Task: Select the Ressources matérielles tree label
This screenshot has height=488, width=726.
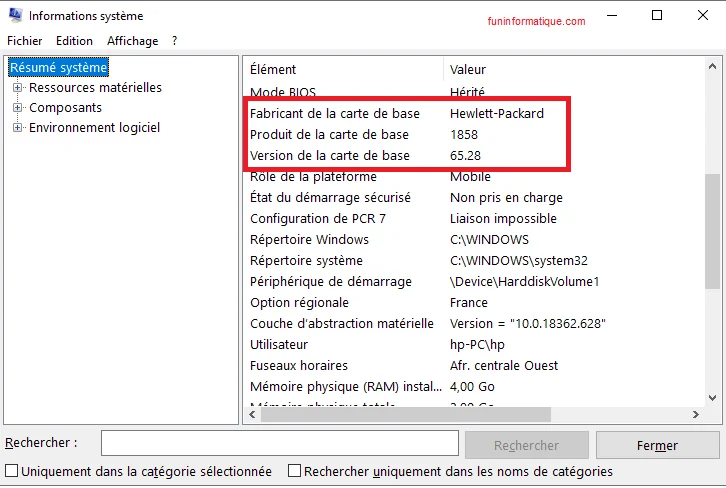Action: tap(95, 88)
